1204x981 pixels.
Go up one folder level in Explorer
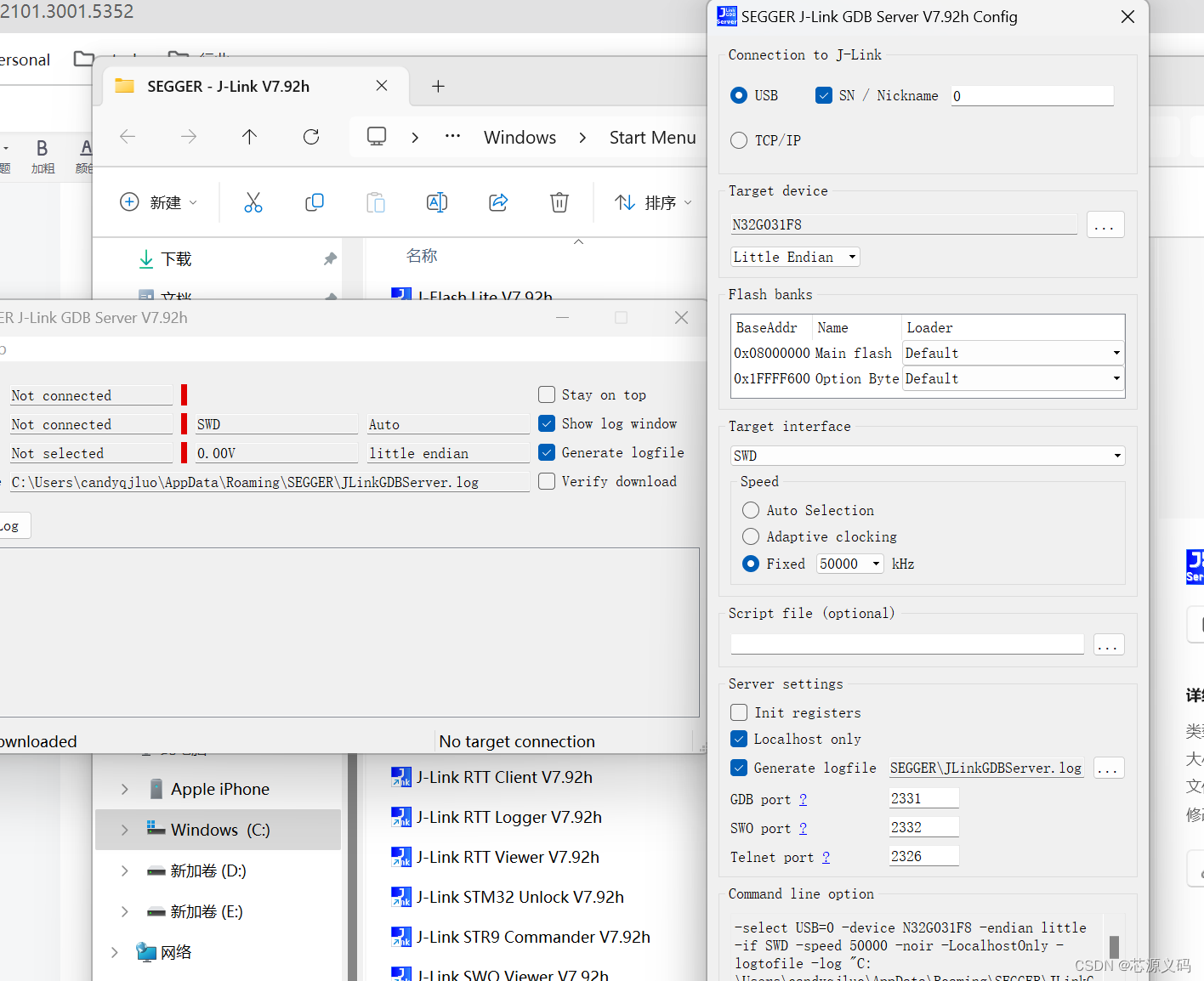pyautogui.click(x=249, y=137)
